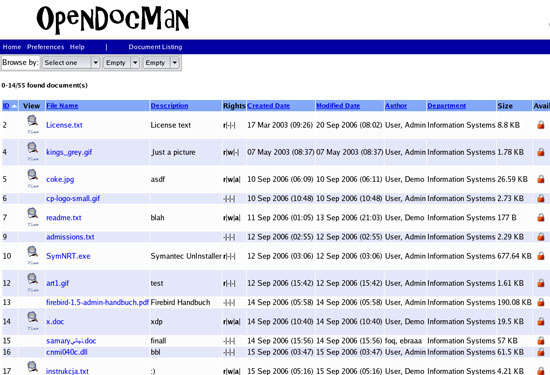Click the 'Just a picture' description cell
The width and height of the screenshot is (550, 375).
173,152
